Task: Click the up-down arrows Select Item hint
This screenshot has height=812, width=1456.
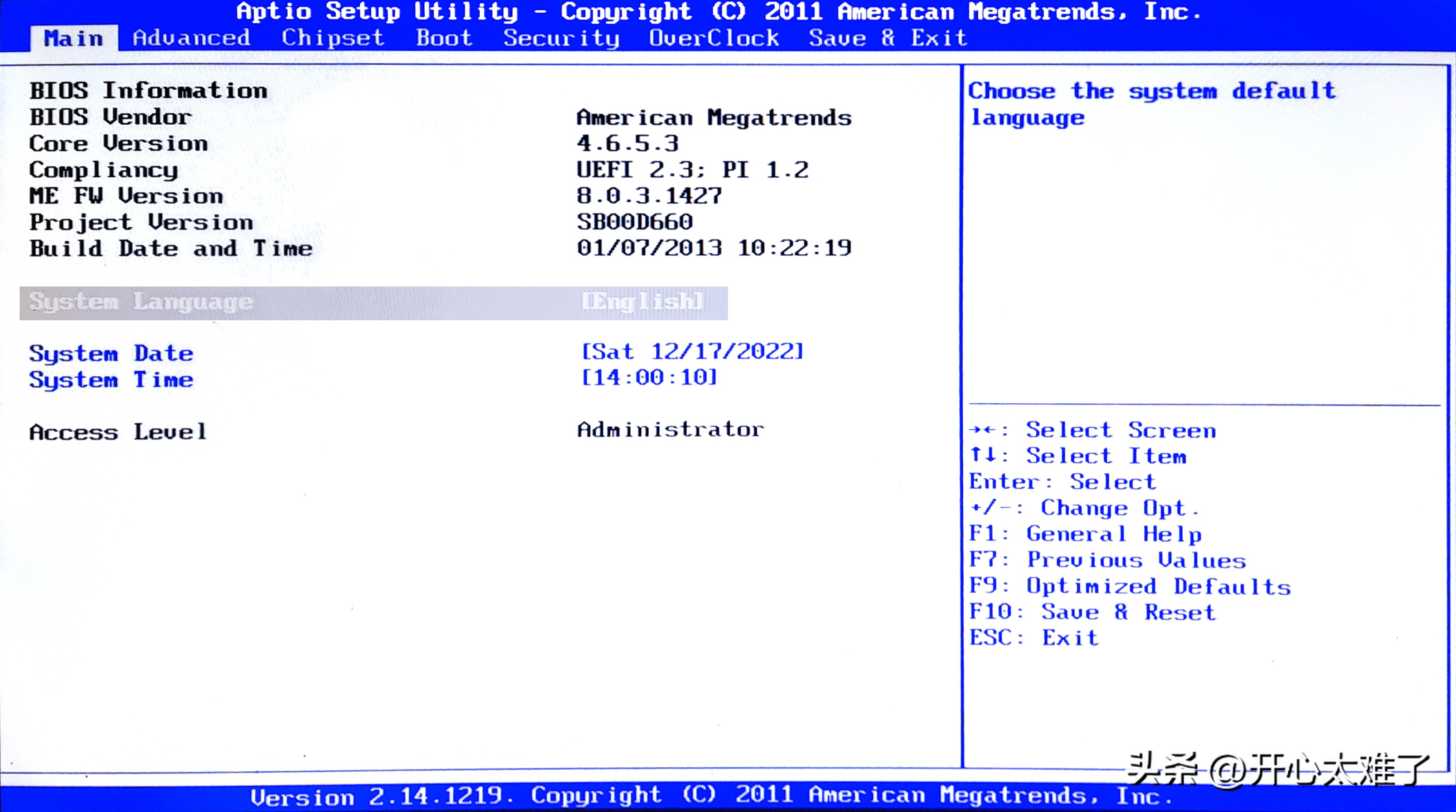Action: point(1077,456)
